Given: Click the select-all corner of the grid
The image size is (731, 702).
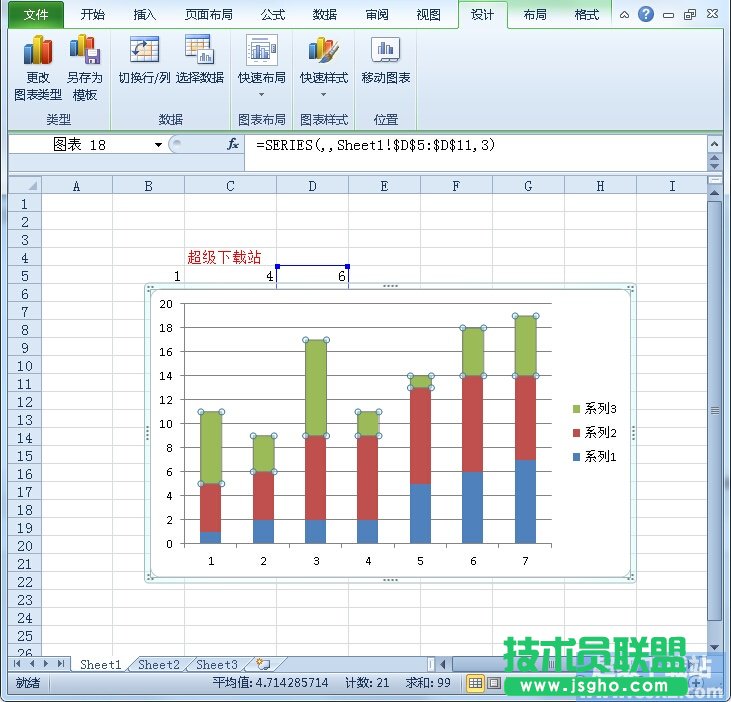Looking at the screenshot, I should [x=25, y=186].
